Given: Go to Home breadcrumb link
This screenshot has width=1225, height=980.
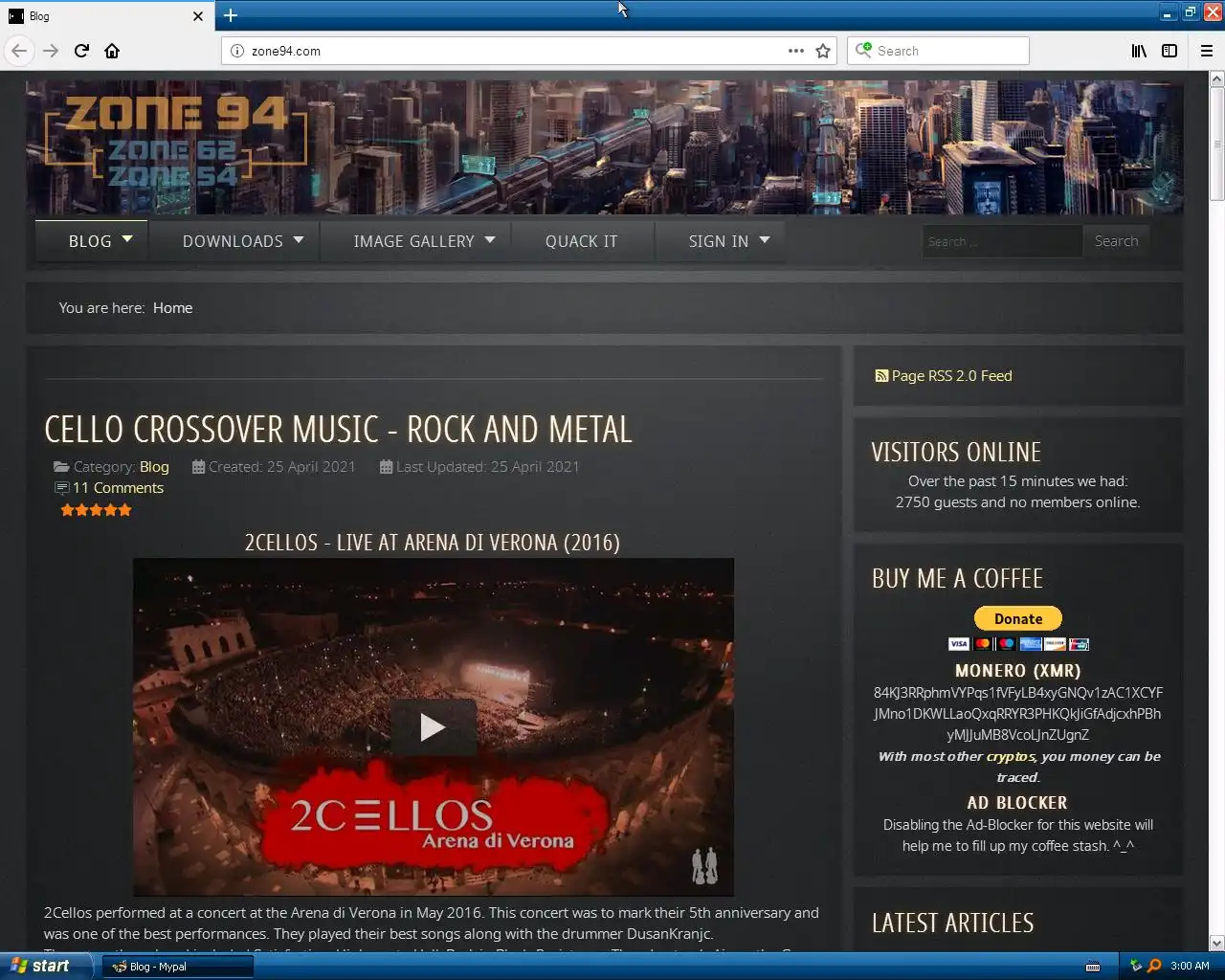Looking at the screenshot, I should point(172,307).
